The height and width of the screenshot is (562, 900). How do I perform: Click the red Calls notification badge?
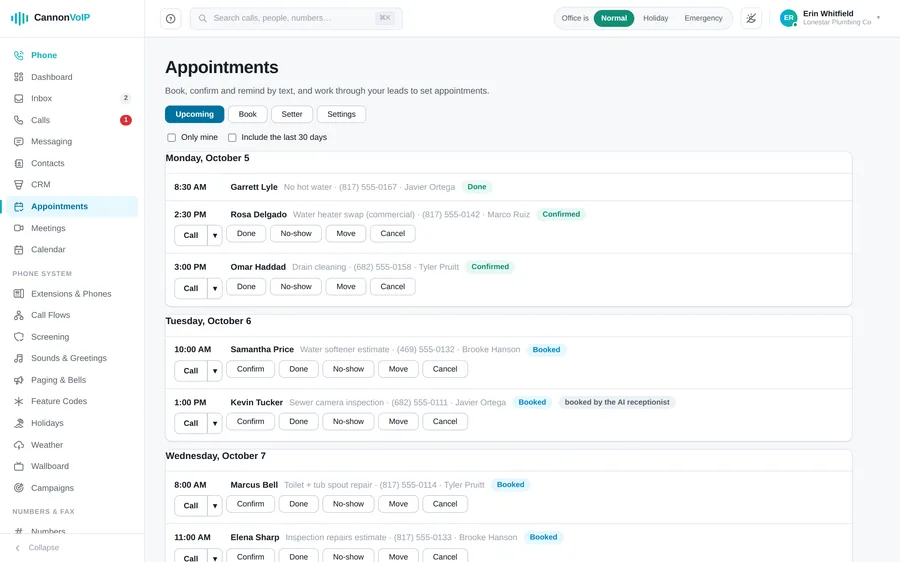[126, 120]
